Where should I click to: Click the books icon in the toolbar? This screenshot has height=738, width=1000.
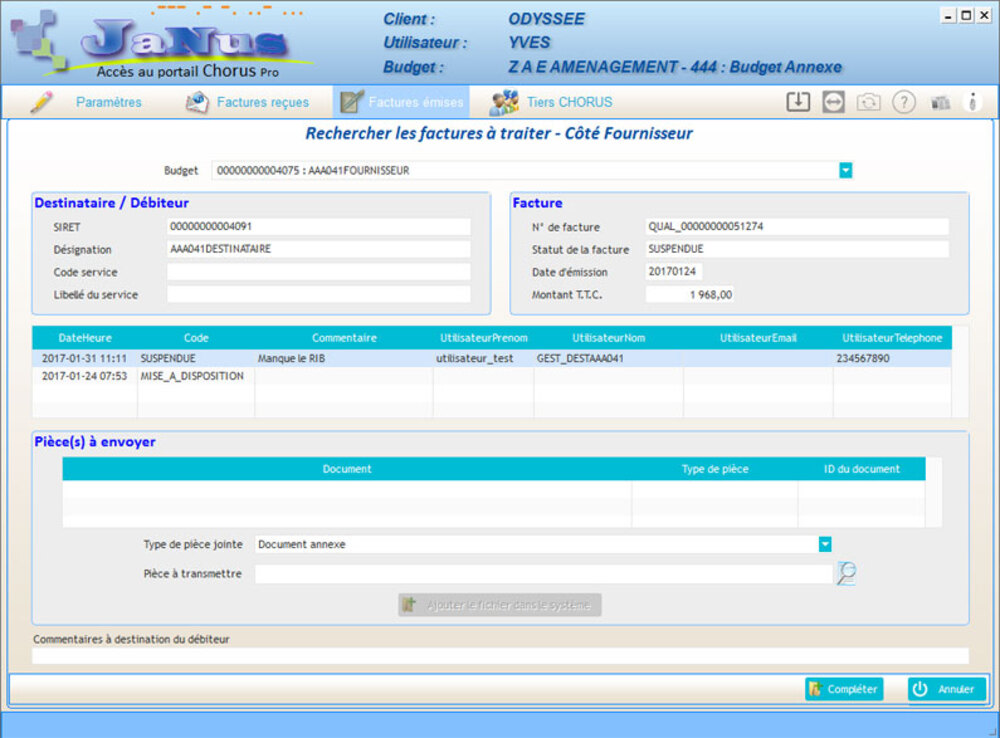click(x=939, y=102)
